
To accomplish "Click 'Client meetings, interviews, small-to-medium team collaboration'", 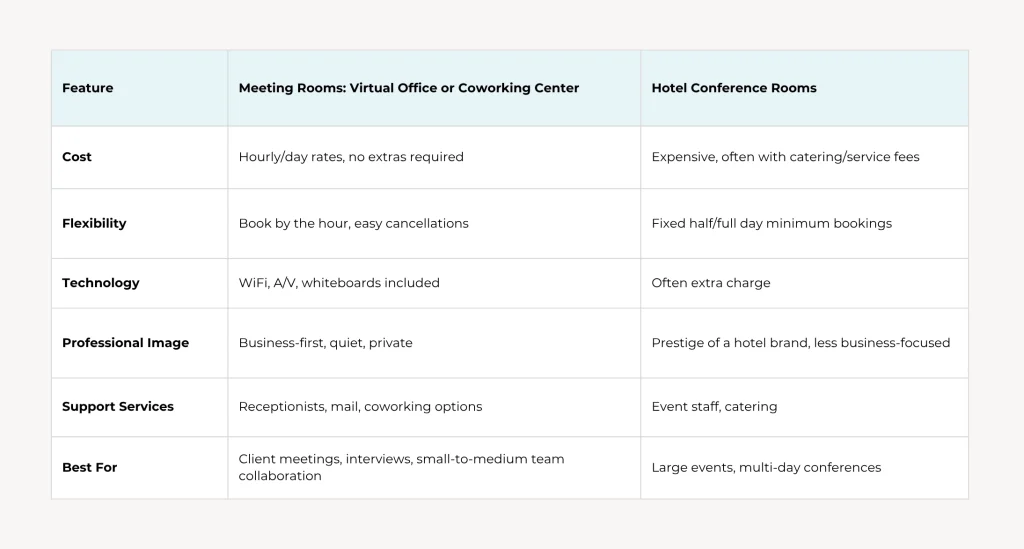I will click(401, 467).
